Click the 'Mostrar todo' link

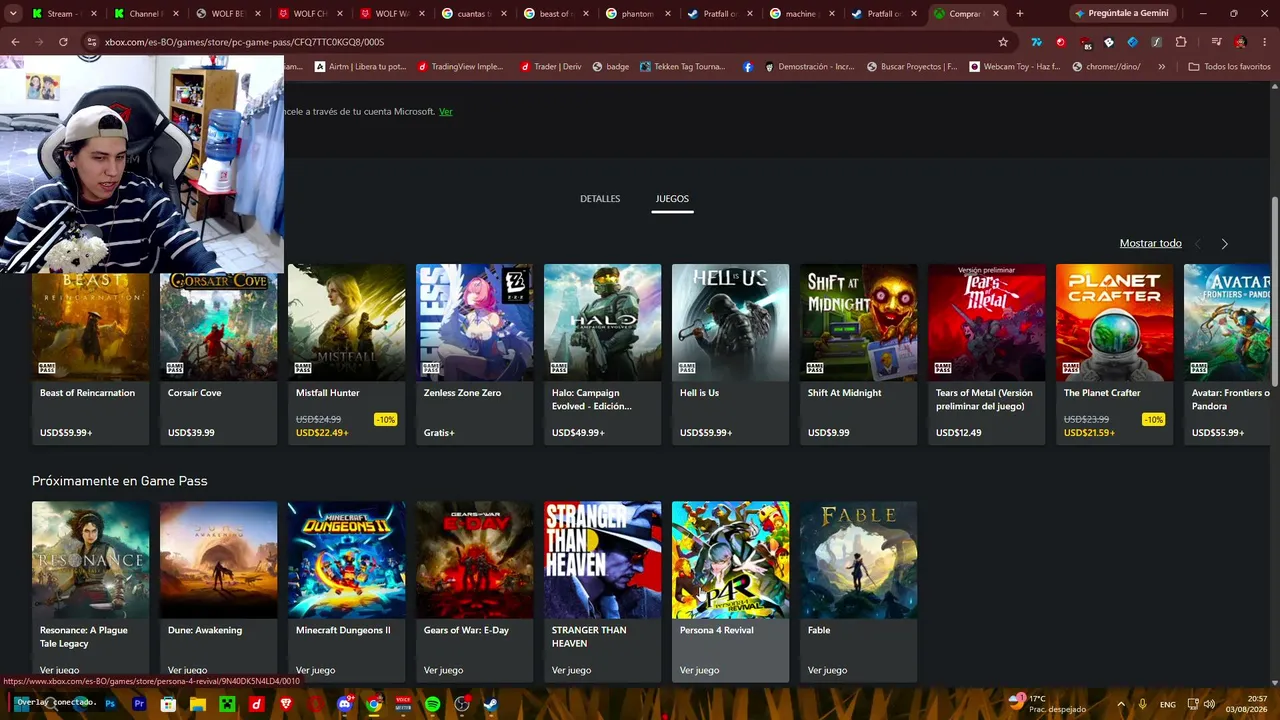(1150, 243)
